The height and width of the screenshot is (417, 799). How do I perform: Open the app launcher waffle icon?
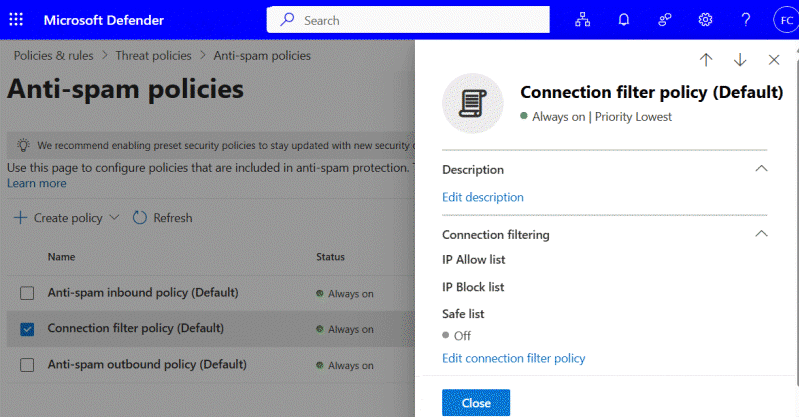16,20
